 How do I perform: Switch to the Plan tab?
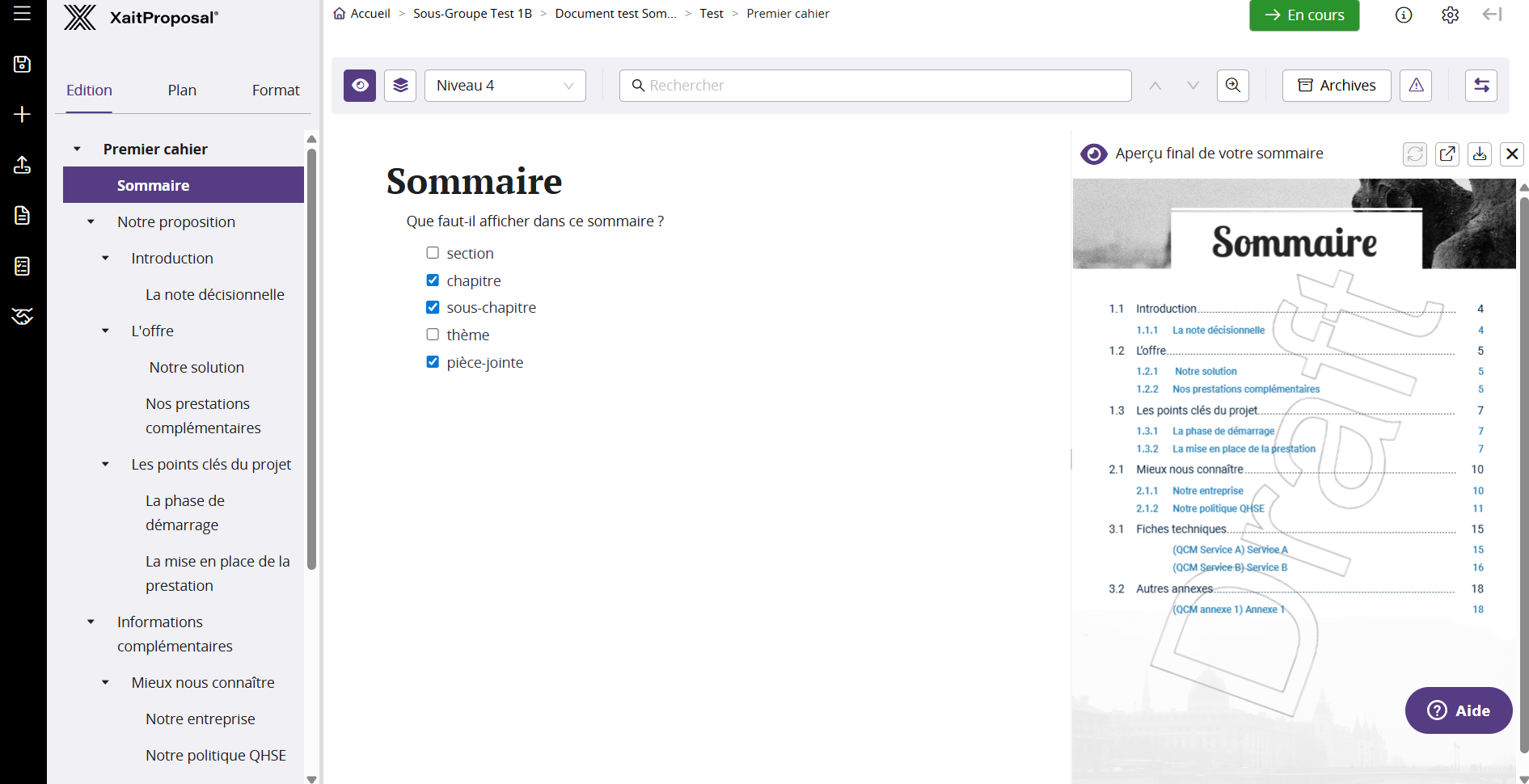pos(181,90)
